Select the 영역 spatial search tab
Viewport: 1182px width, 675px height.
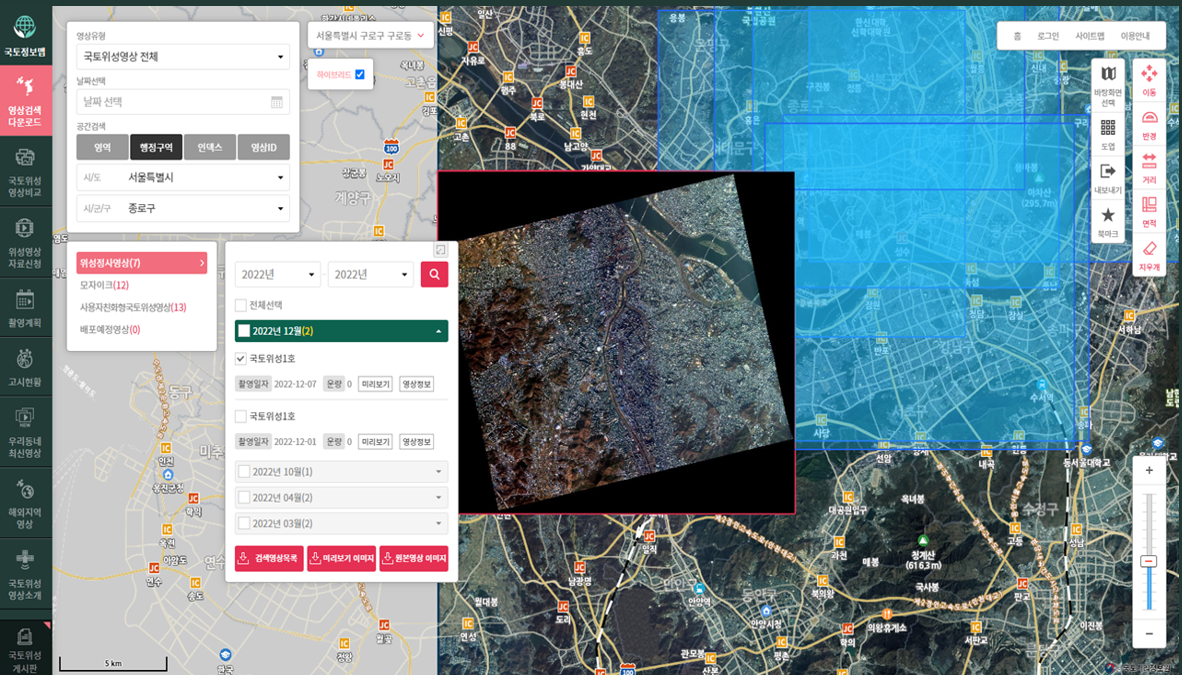pos(103,147)
